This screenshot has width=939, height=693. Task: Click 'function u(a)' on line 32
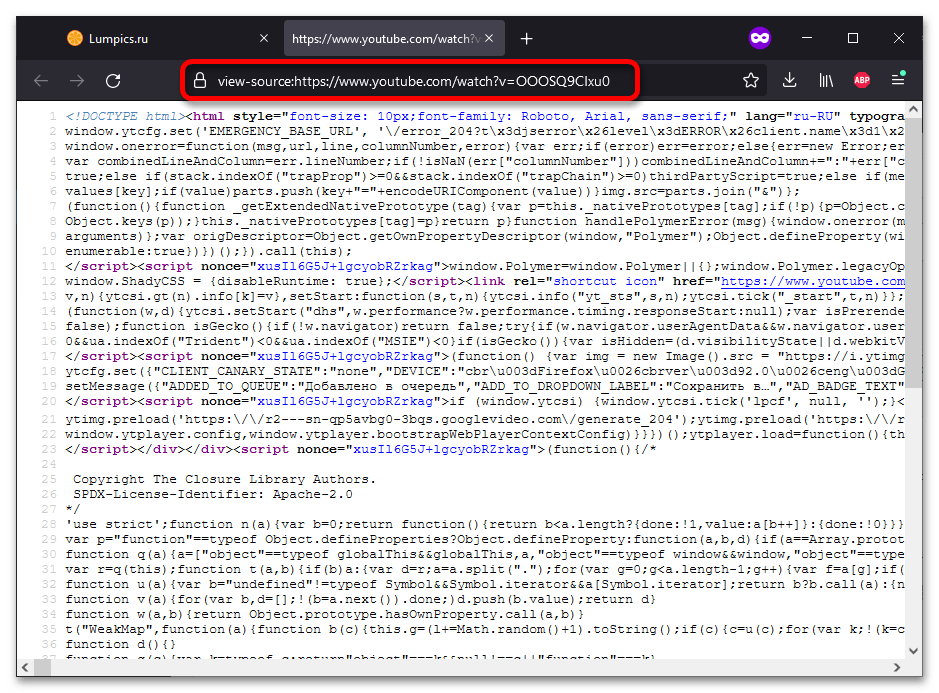point(117,585)
